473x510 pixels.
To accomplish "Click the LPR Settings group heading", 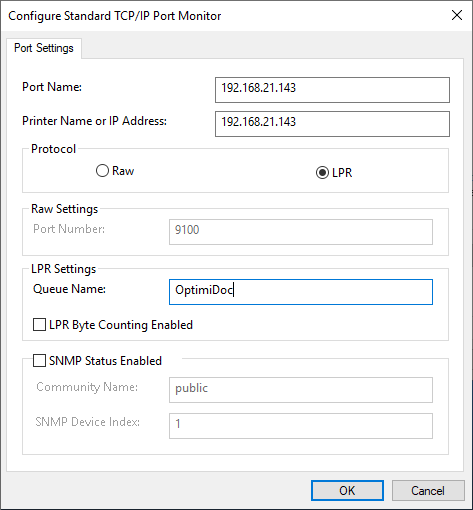I will (x=63, y=269).
